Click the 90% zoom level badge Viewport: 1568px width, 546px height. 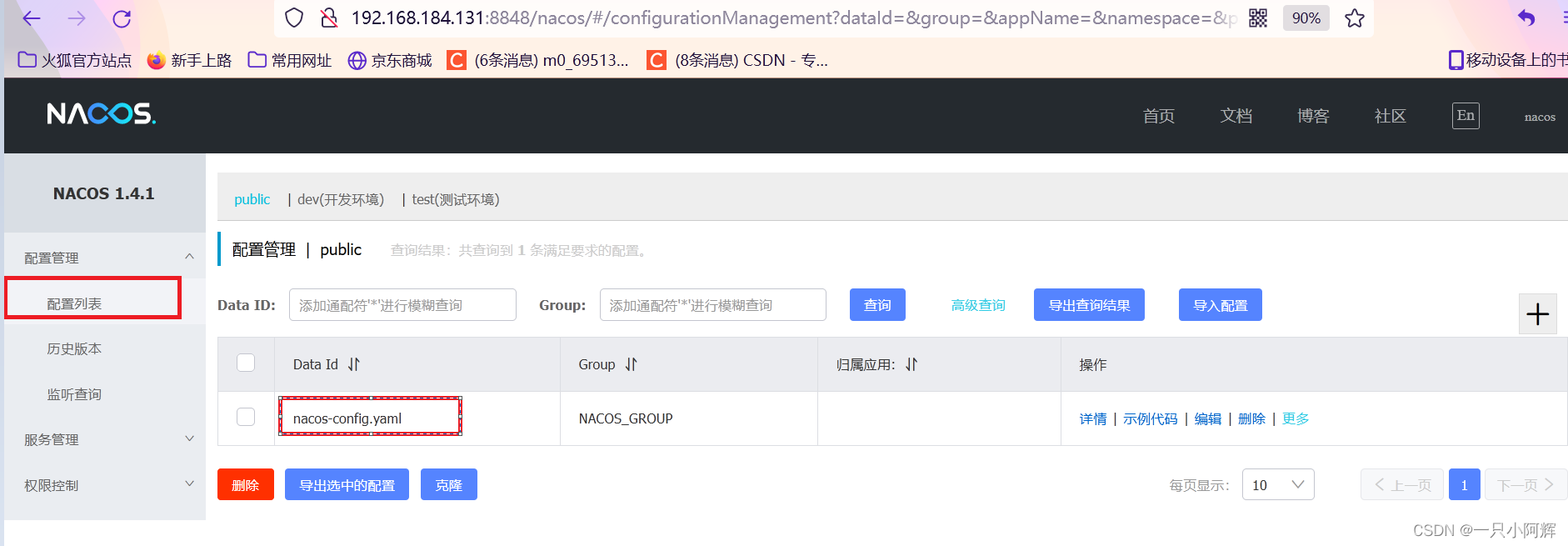[x=1306, y=18]
